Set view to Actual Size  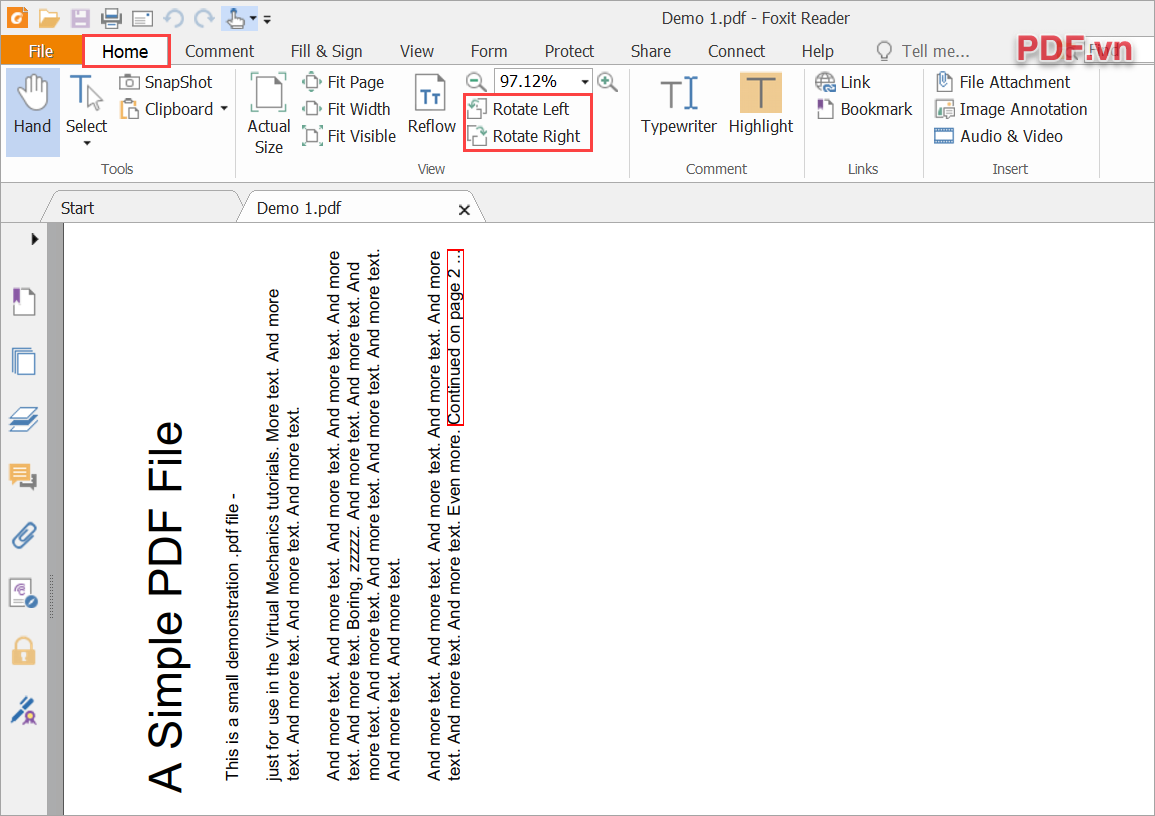(269, 114)
